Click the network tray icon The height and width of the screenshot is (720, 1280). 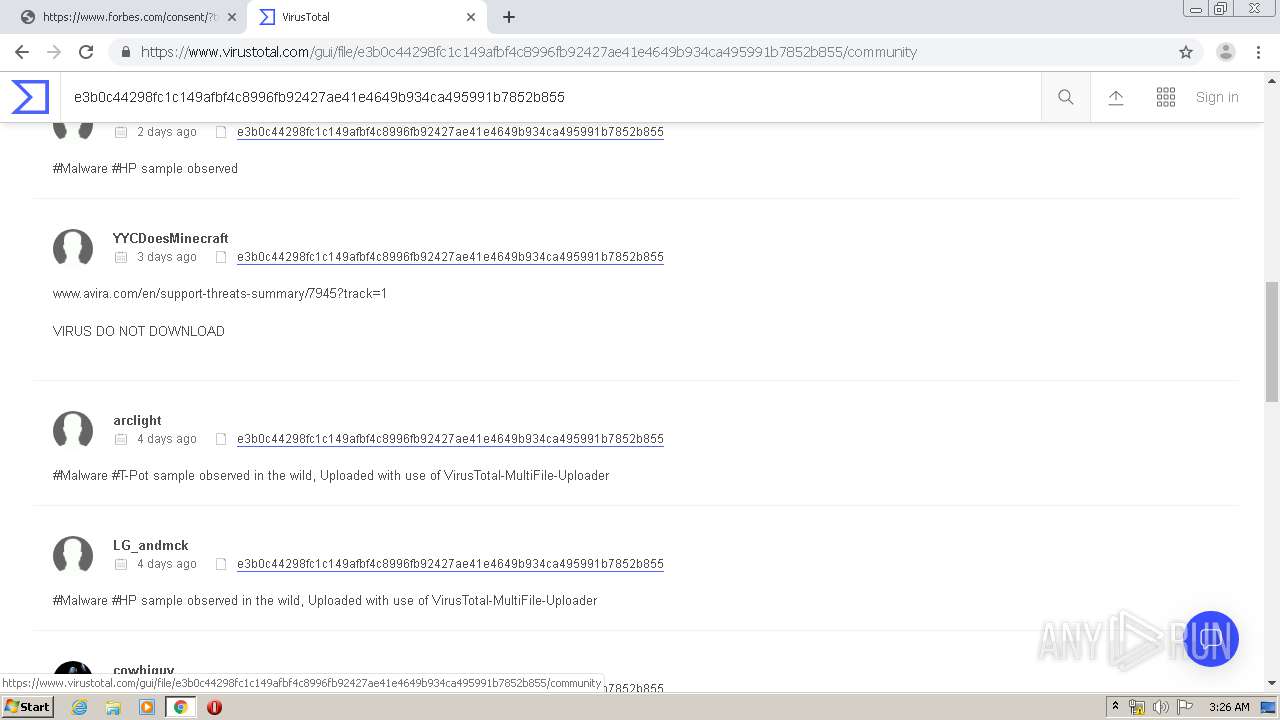(1137, 707)
